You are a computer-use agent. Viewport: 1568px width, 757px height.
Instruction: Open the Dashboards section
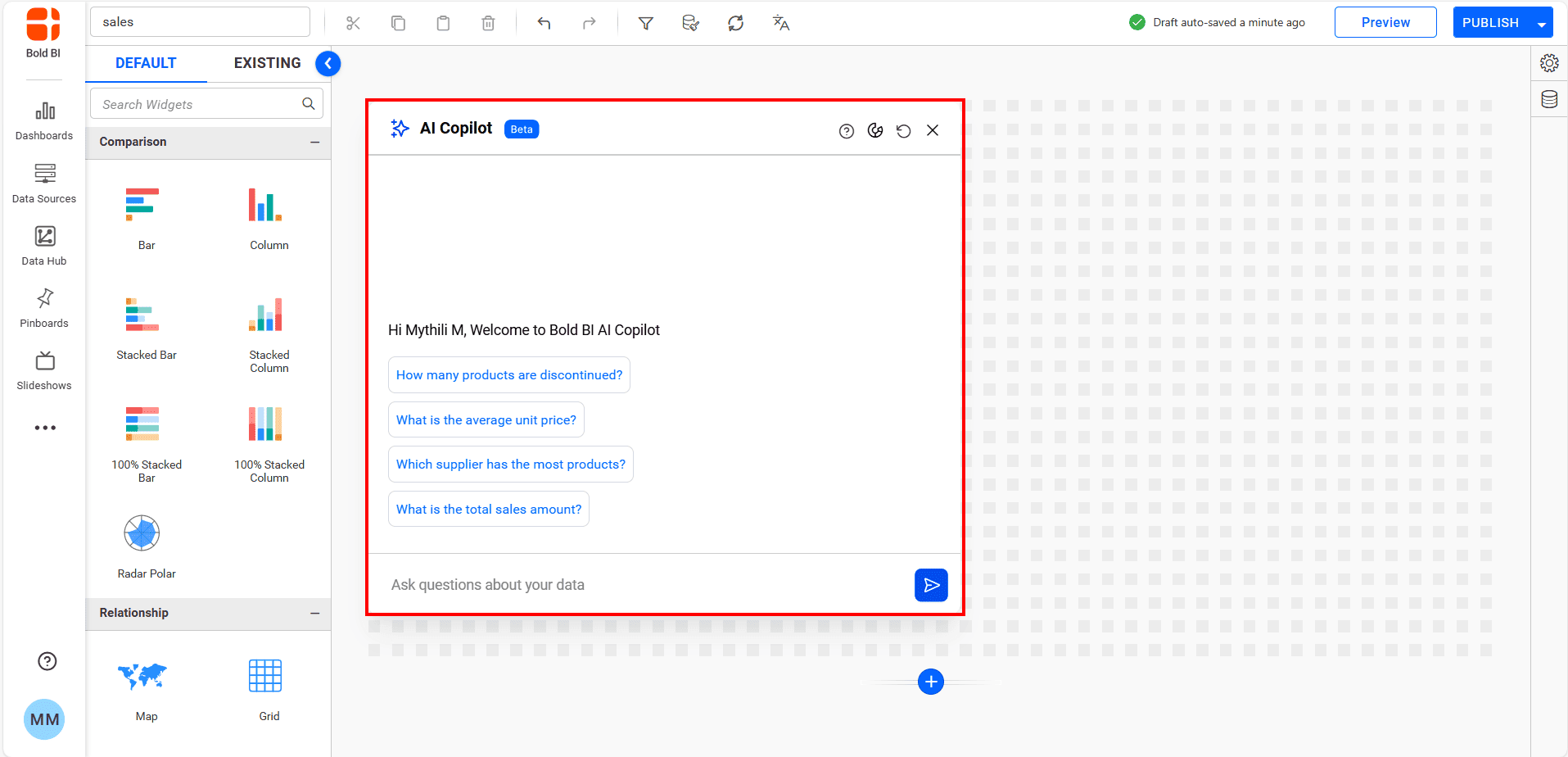point(44,120)
